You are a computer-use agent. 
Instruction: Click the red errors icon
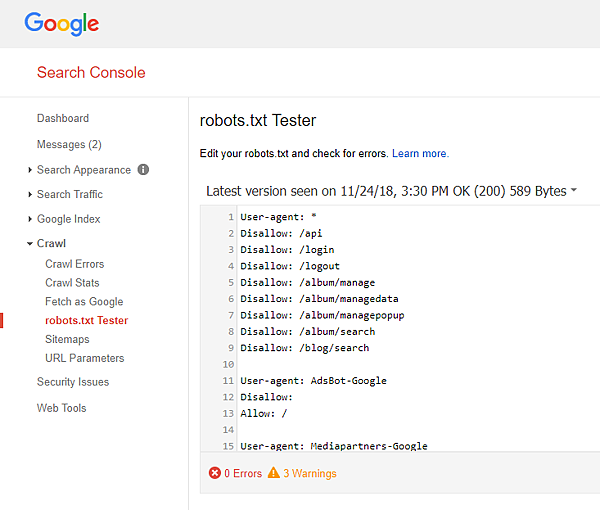click(x=215, y=473)
